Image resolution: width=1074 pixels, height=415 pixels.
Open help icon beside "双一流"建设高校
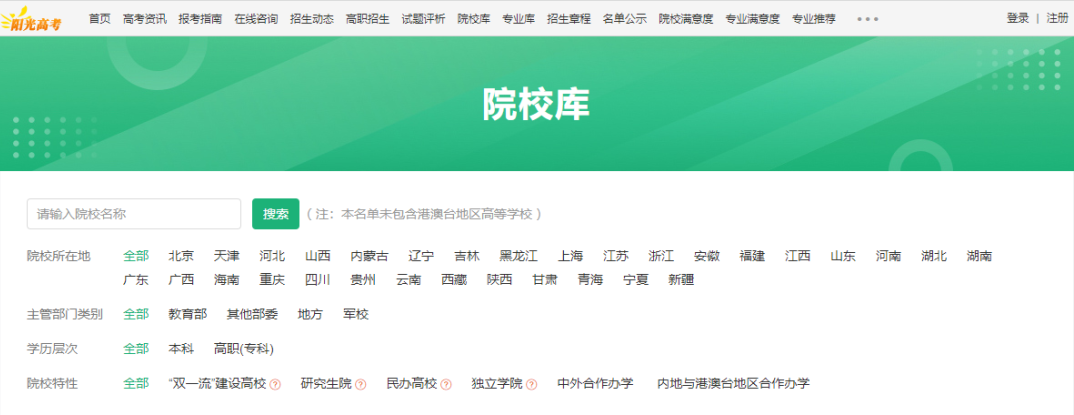click(x=275, y=384)
